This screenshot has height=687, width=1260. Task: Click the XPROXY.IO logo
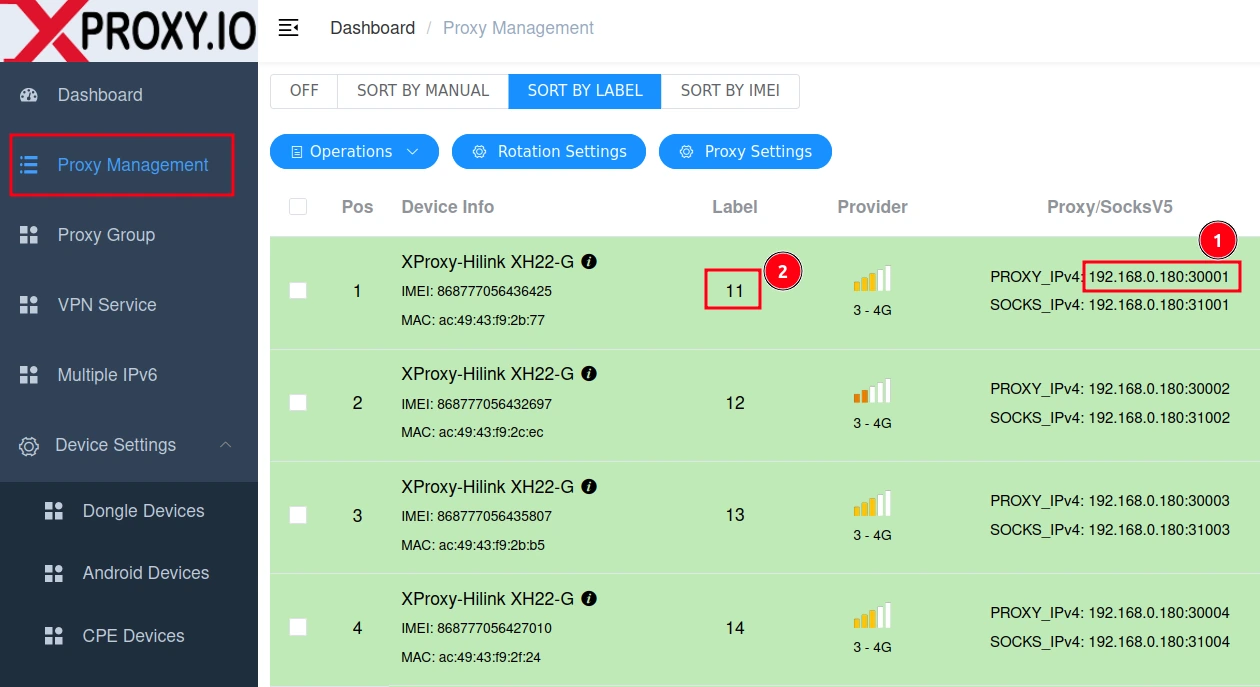tap(129, 30)
